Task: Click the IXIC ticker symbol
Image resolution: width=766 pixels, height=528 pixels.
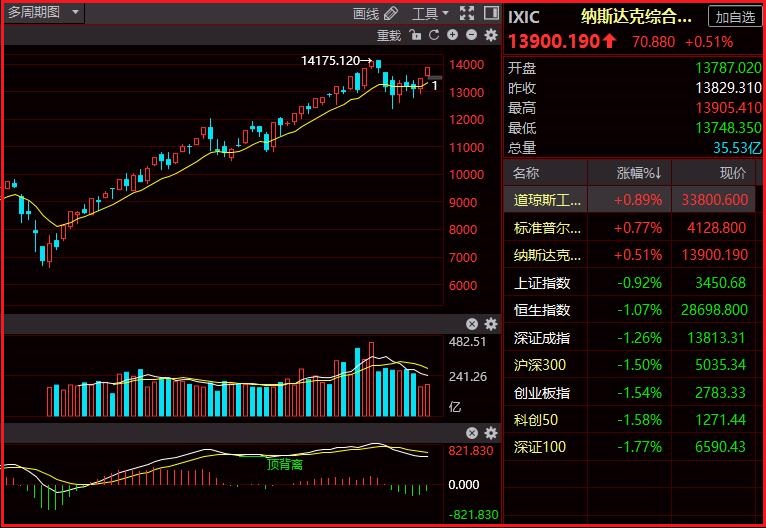Action: 524,18
